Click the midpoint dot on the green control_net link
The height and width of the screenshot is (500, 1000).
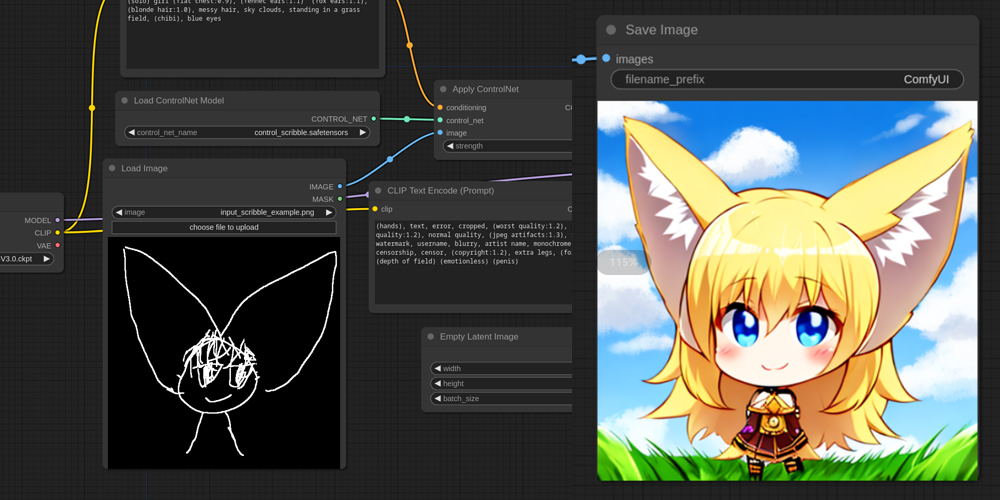tap(407, 119)
